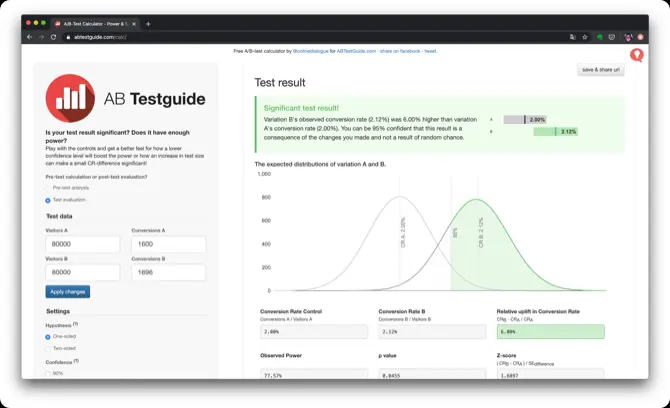Switch to A/B-Test Calculator tab
The width and height of the screenshot is (670, 408).
pos(95,24)
